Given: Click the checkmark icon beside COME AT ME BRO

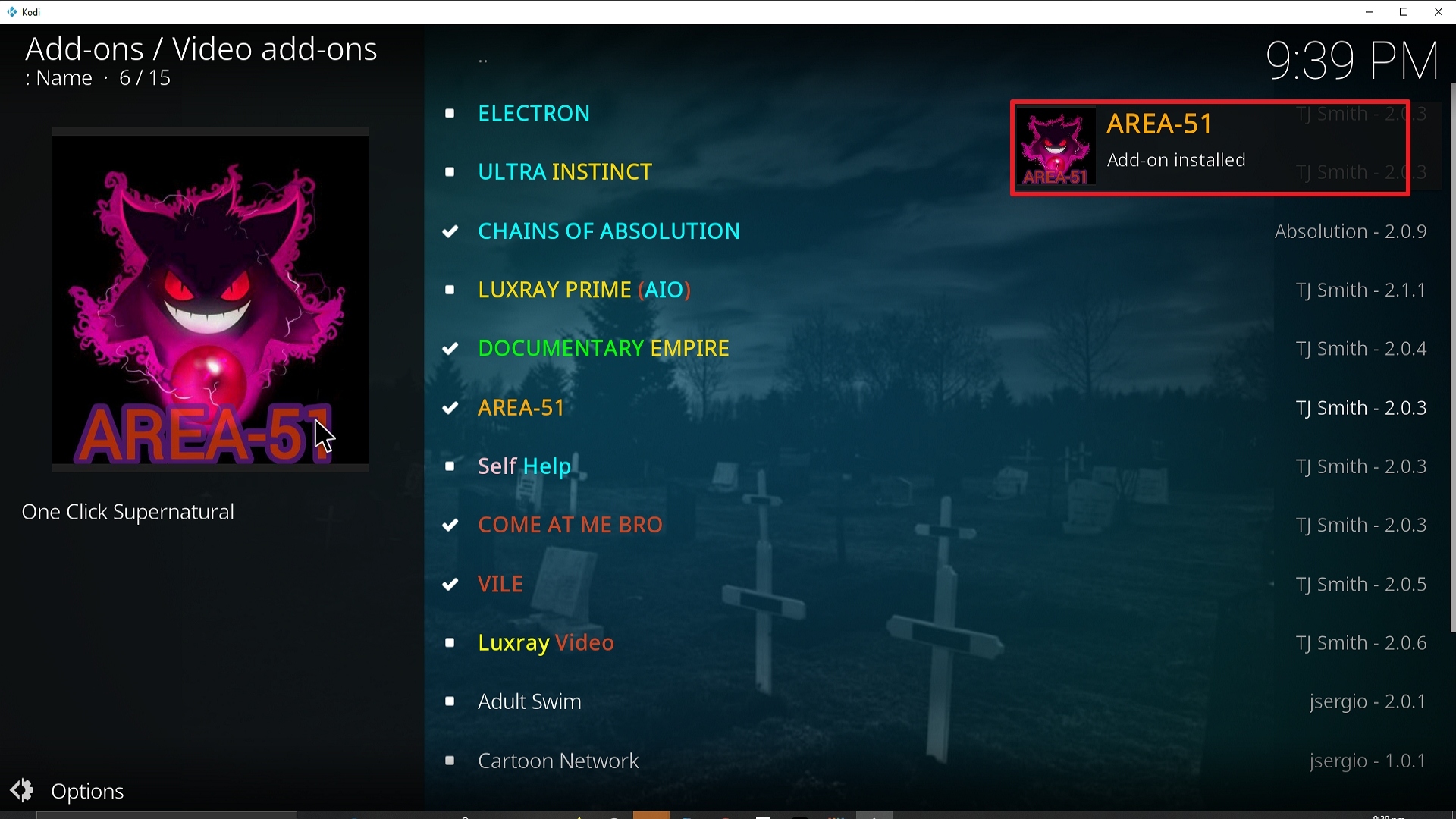Looking at the screenshot, I should 450,525.
